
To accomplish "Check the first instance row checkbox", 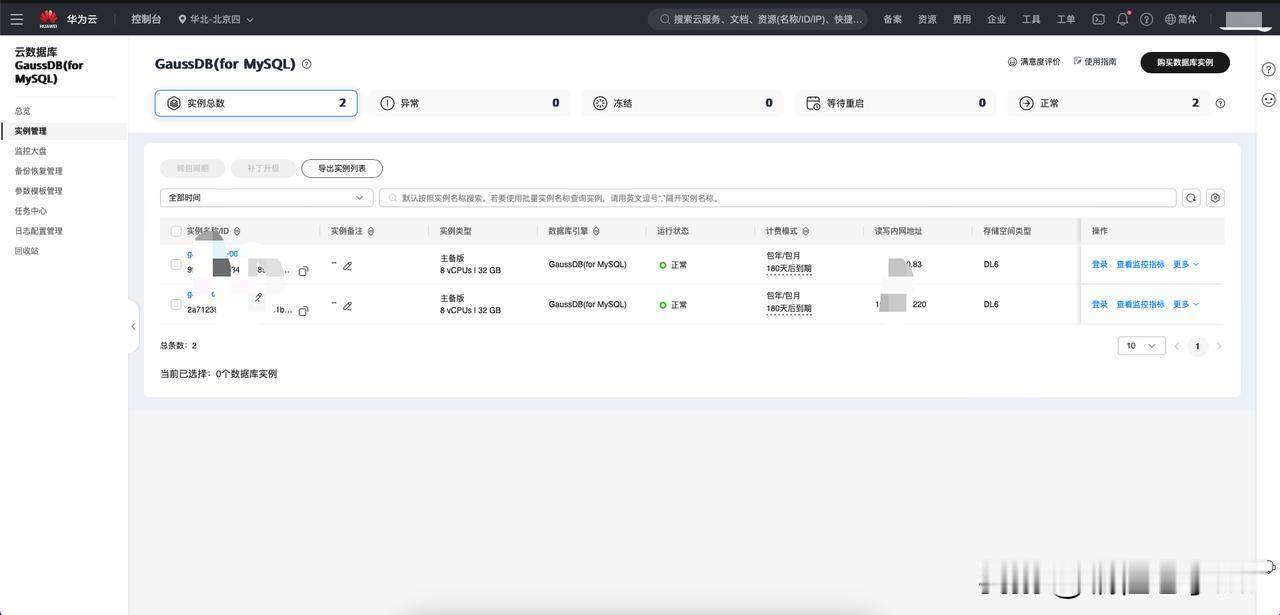I will tap(176, 265).
